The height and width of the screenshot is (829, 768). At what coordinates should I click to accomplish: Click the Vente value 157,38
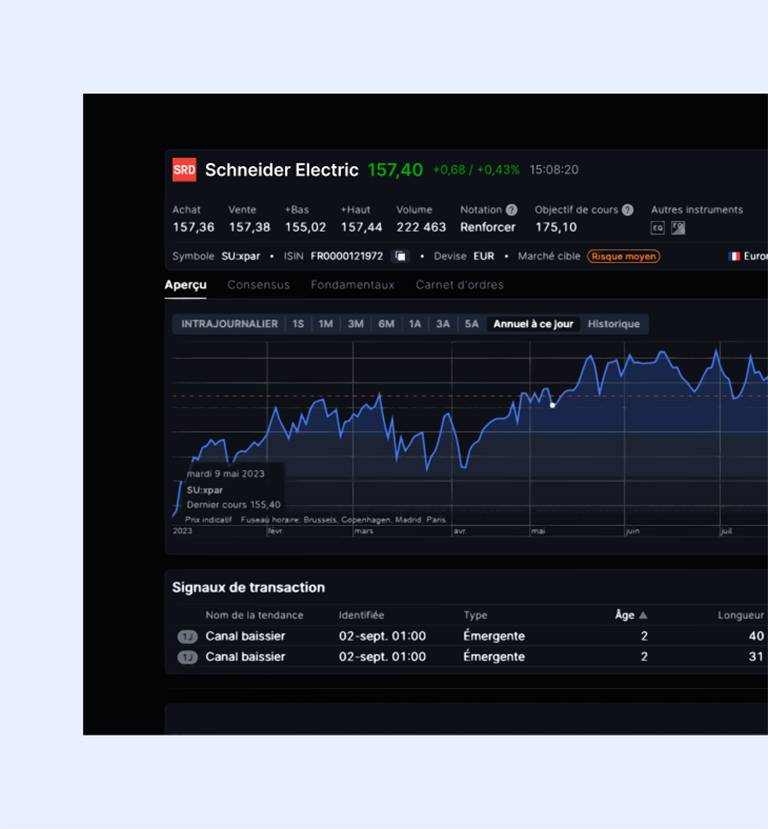click(x=249, y=227)
